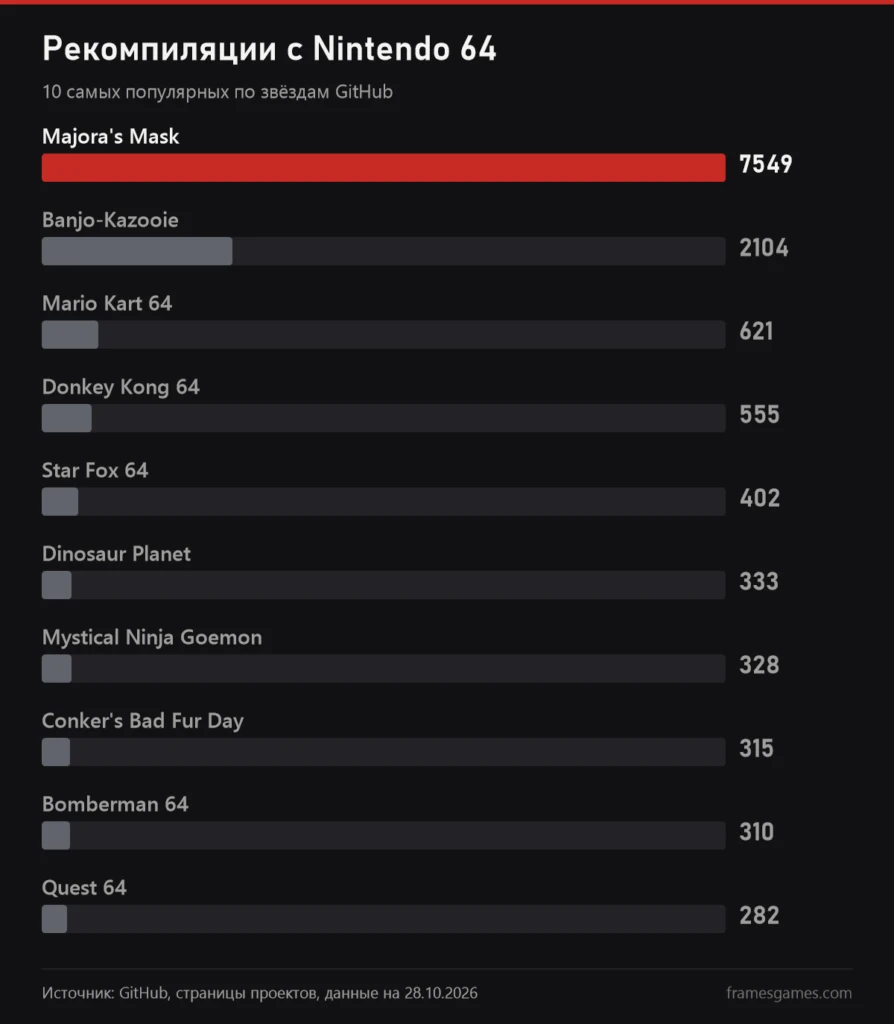Screen dimensions: 894x1024
Task: Select the Conker's Bad Fur Day label
Action: [142, 721]
